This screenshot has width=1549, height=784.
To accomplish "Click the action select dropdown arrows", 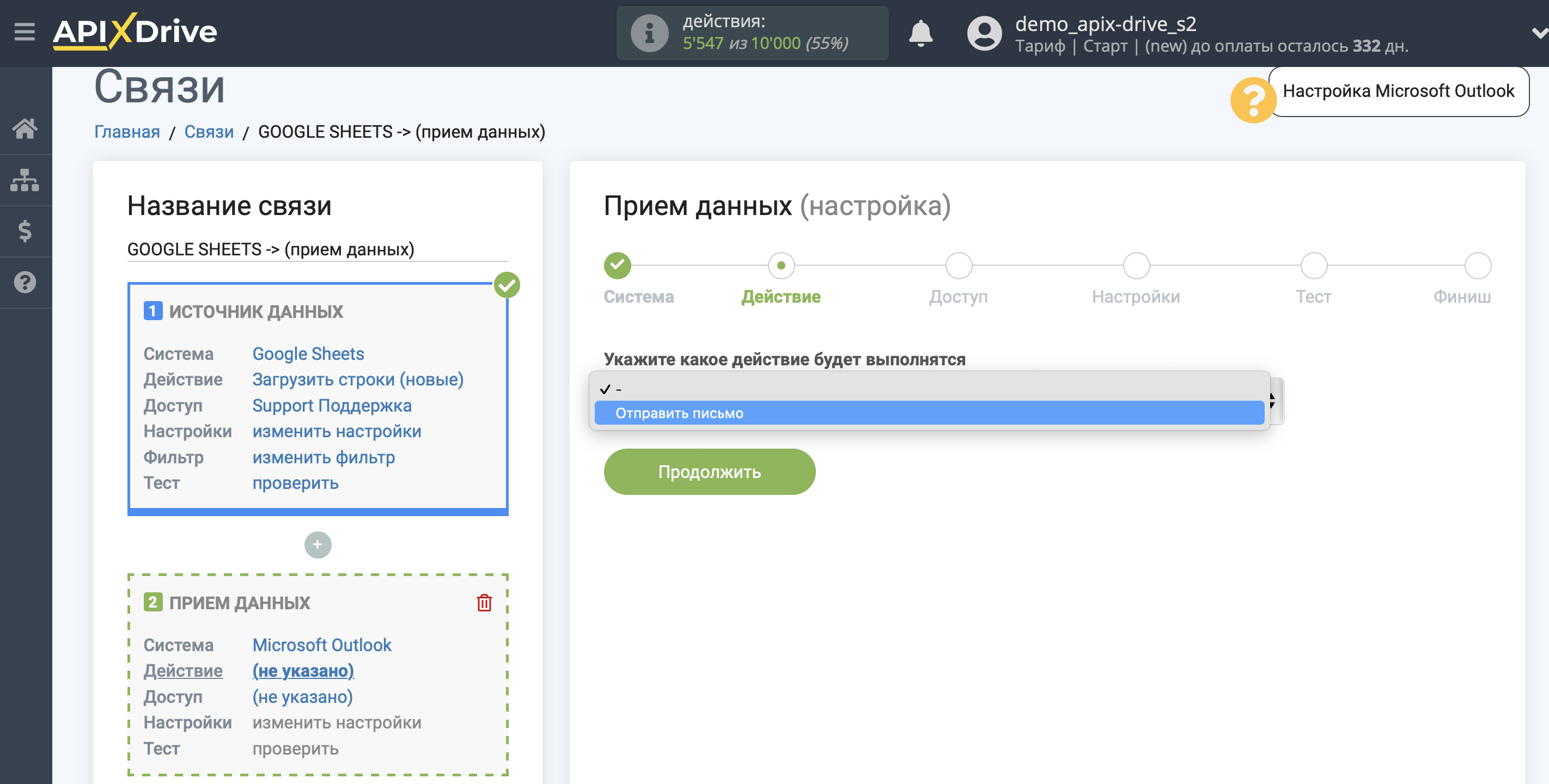I will [x=1272, y=400].
